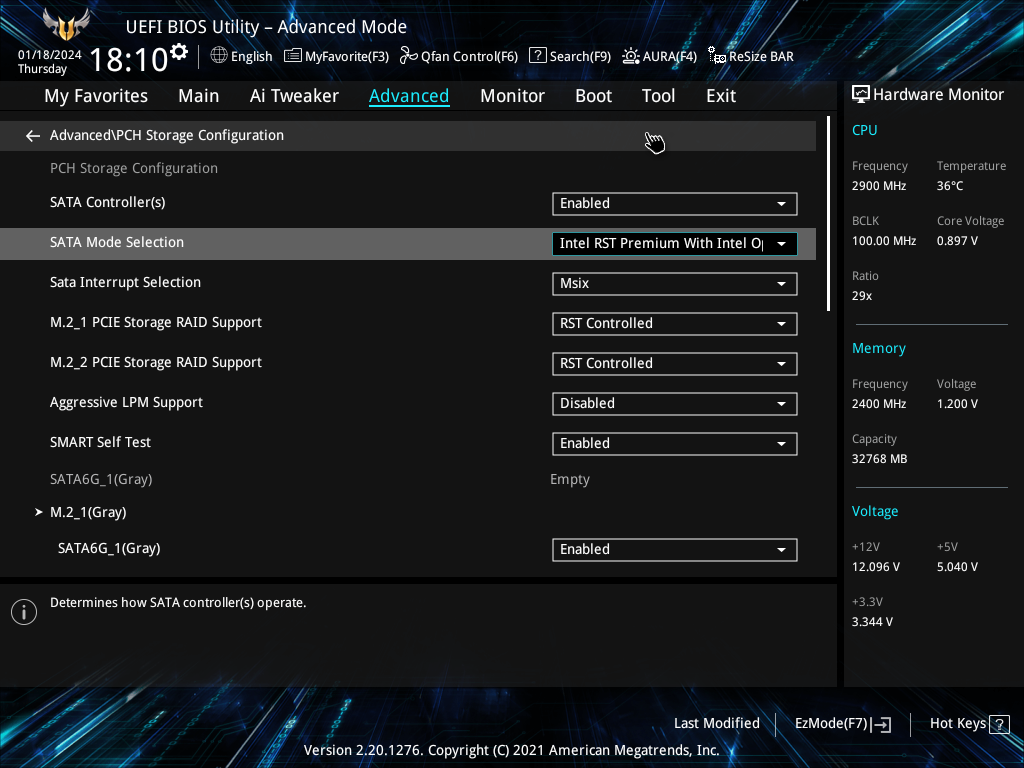The image size is (1024, 768).
Task: Open Search(F9)
Action: [580, 57]
